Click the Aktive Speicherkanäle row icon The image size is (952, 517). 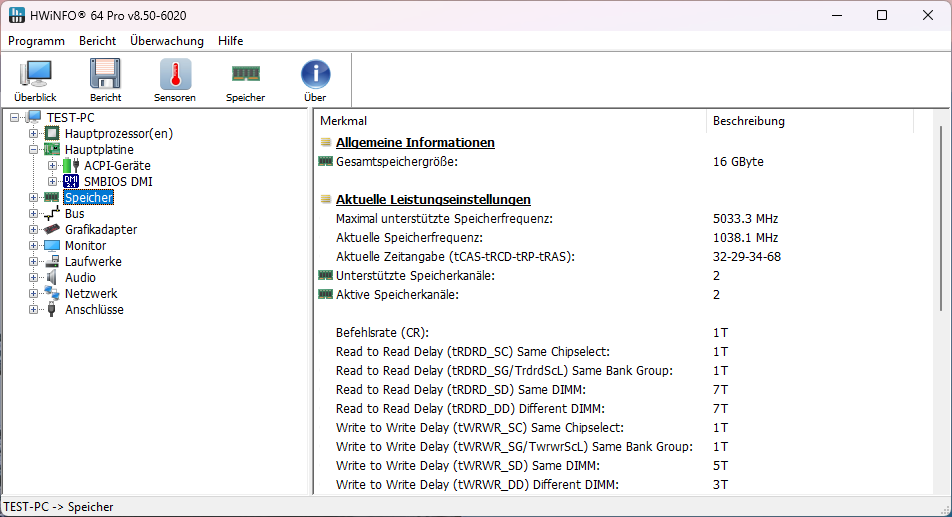point(325,294)
